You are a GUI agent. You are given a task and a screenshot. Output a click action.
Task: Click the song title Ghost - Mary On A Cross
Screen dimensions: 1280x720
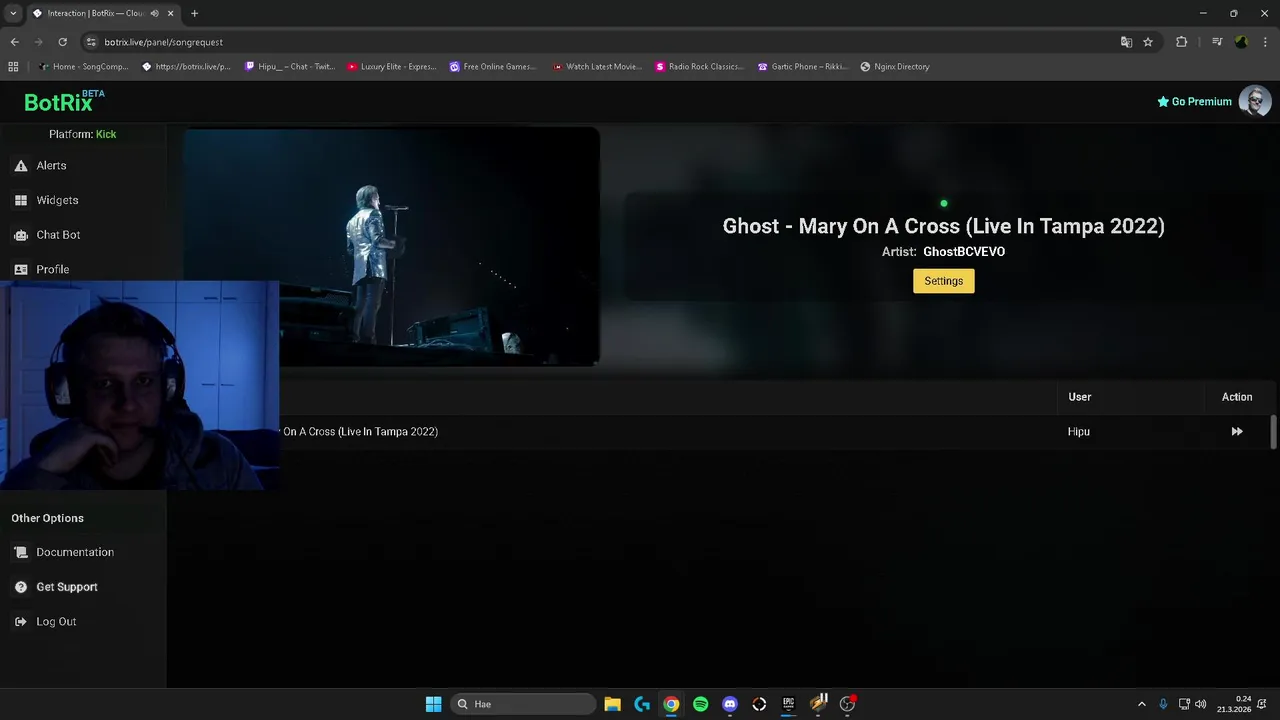943,226
